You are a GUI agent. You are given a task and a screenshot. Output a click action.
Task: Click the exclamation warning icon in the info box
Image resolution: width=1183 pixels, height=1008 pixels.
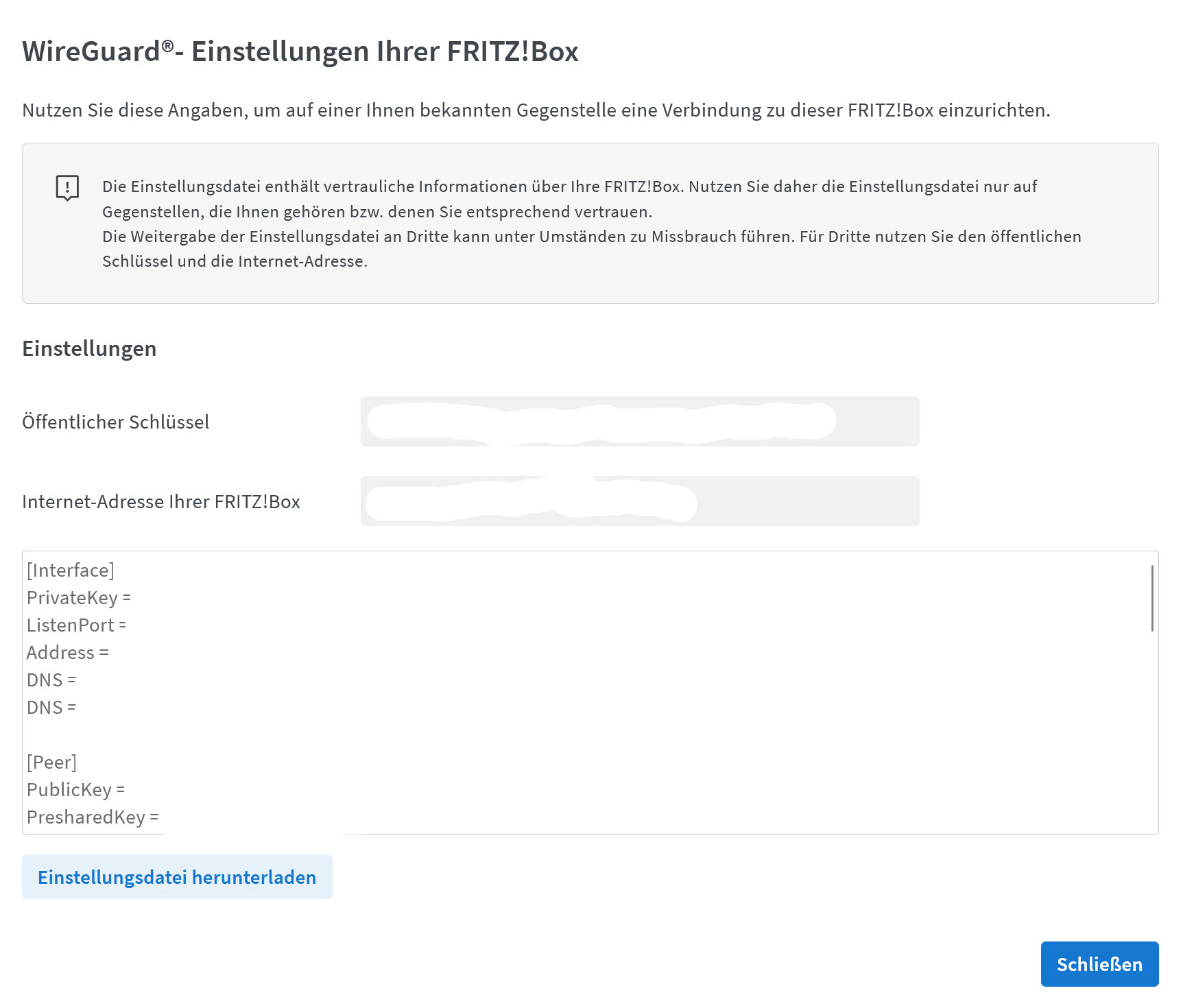(x=67, y=187)
